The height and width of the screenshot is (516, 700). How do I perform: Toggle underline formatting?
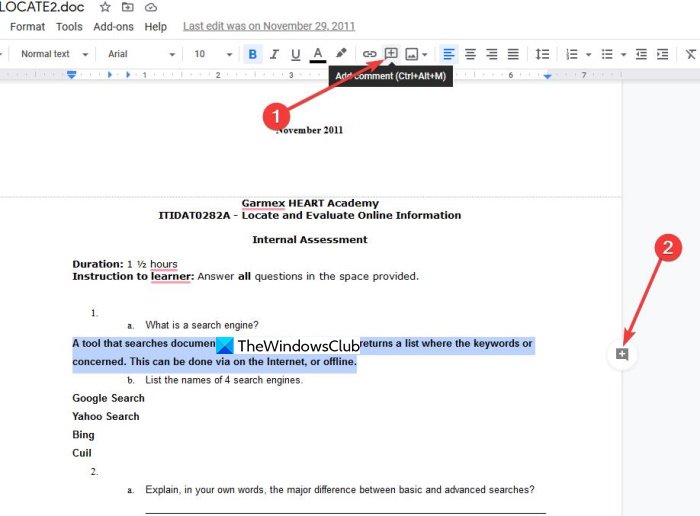coord(295,54)
